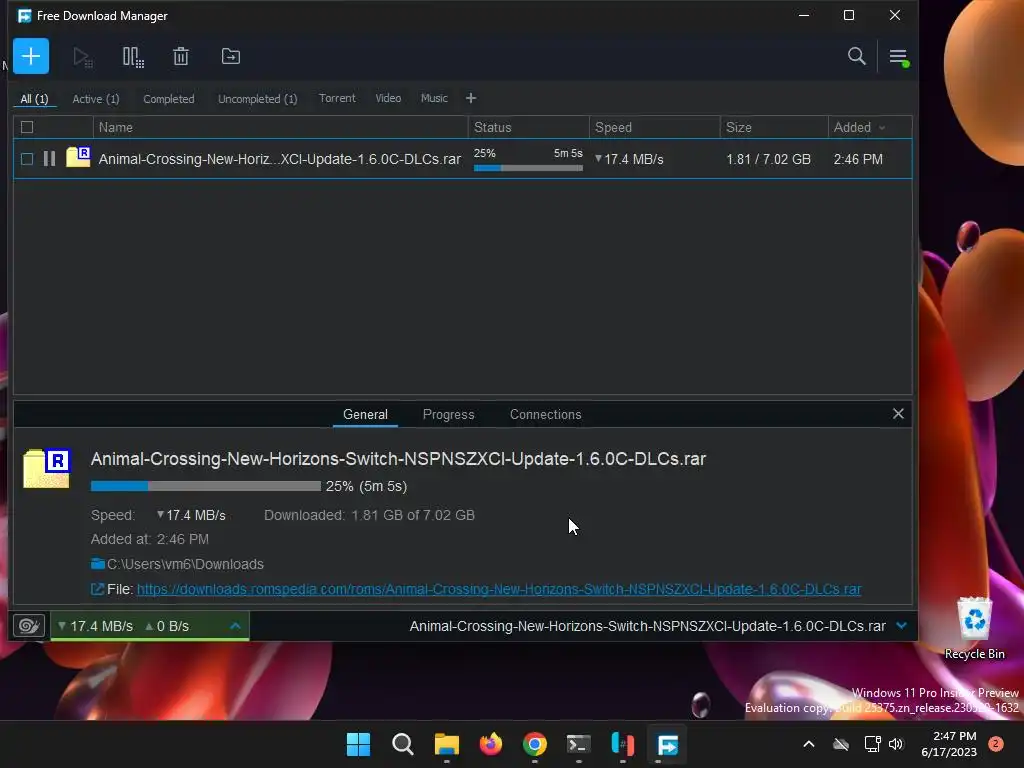Open the Windows Start menu
The height and width of the screenshot is (768, 1024).
[358, 744]
